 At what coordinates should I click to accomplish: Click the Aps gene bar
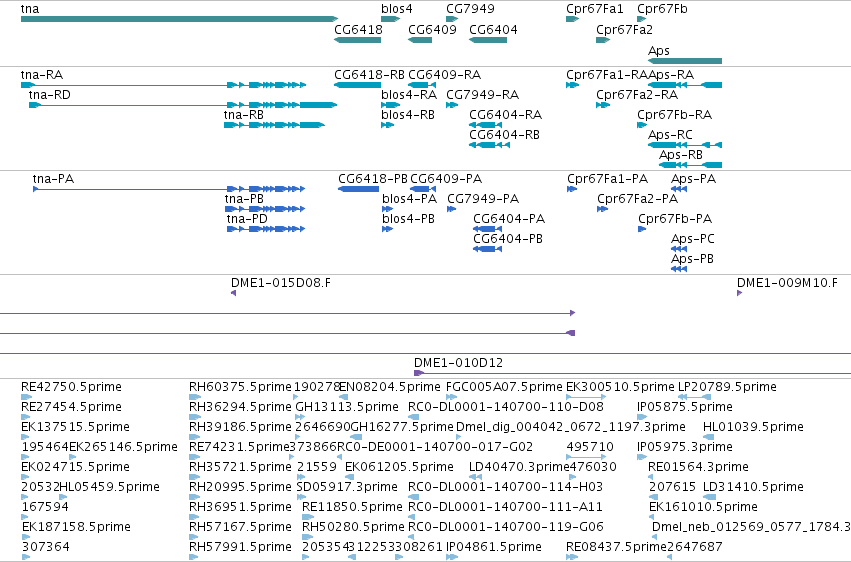point(685,61)
